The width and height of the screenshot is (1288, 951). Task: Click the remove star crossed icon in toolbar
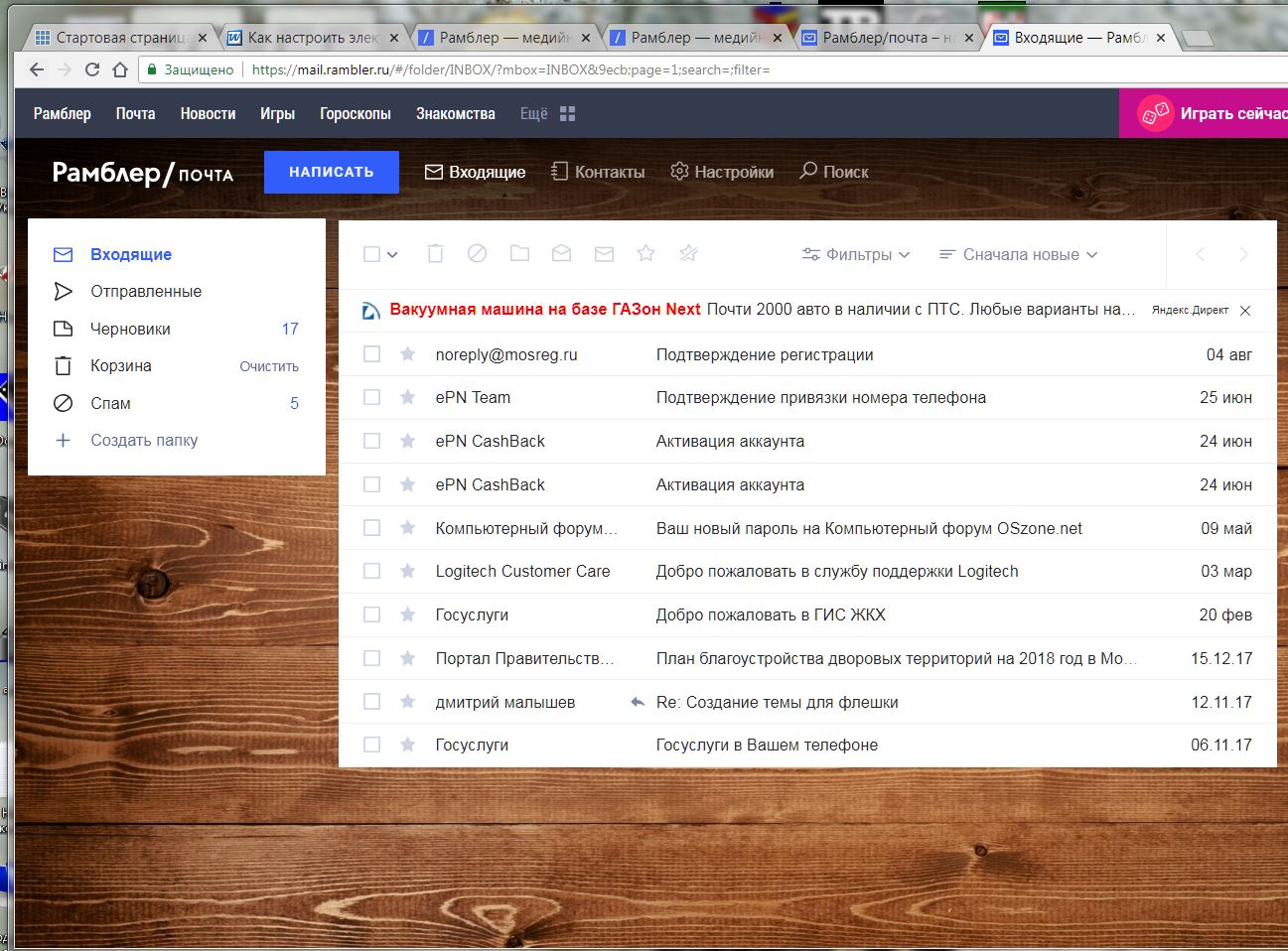tap(688, 254)
